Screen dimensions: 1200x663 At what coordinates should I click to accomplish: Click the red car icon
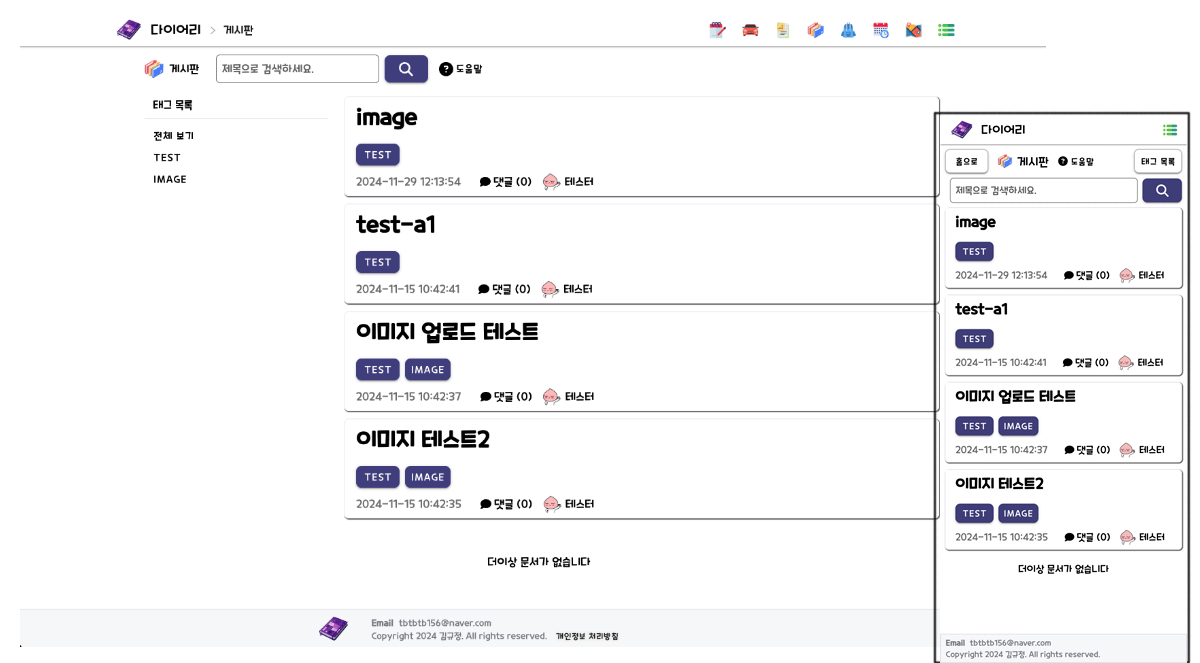pos(750,30)
